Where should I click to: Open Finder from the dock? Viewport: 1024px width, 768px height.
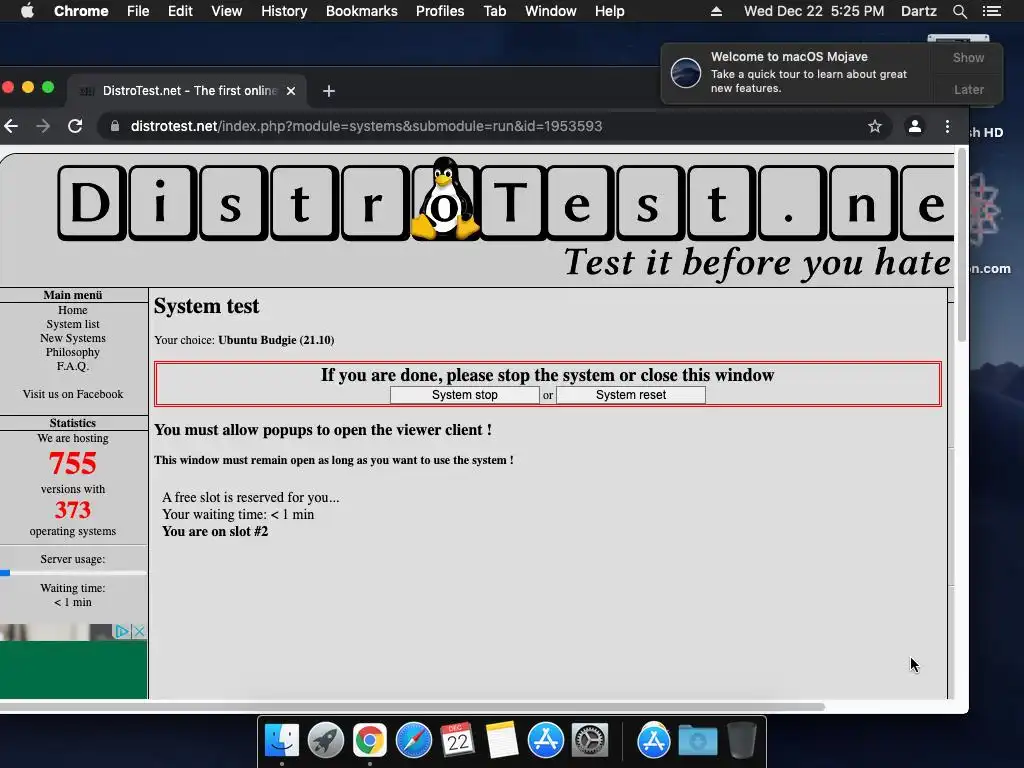click(281, 741)
